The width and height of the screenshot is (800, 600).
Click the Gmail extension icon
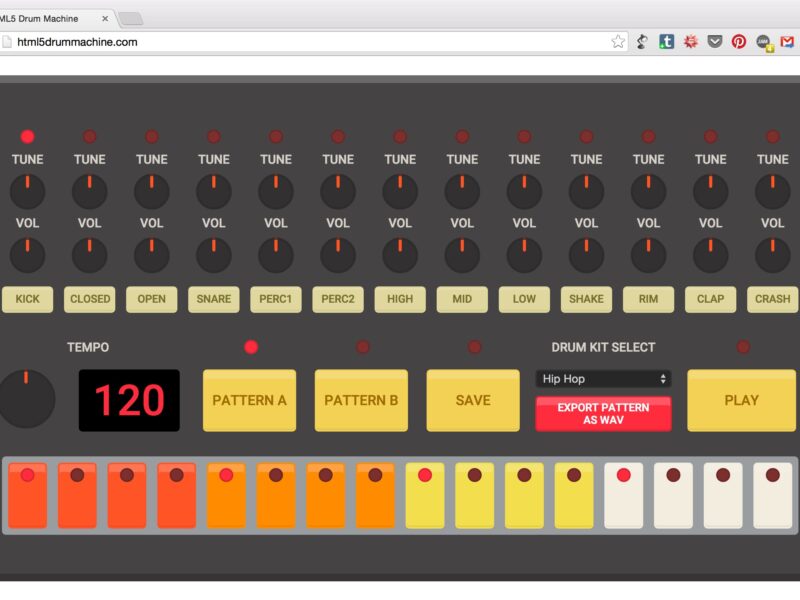787,42
